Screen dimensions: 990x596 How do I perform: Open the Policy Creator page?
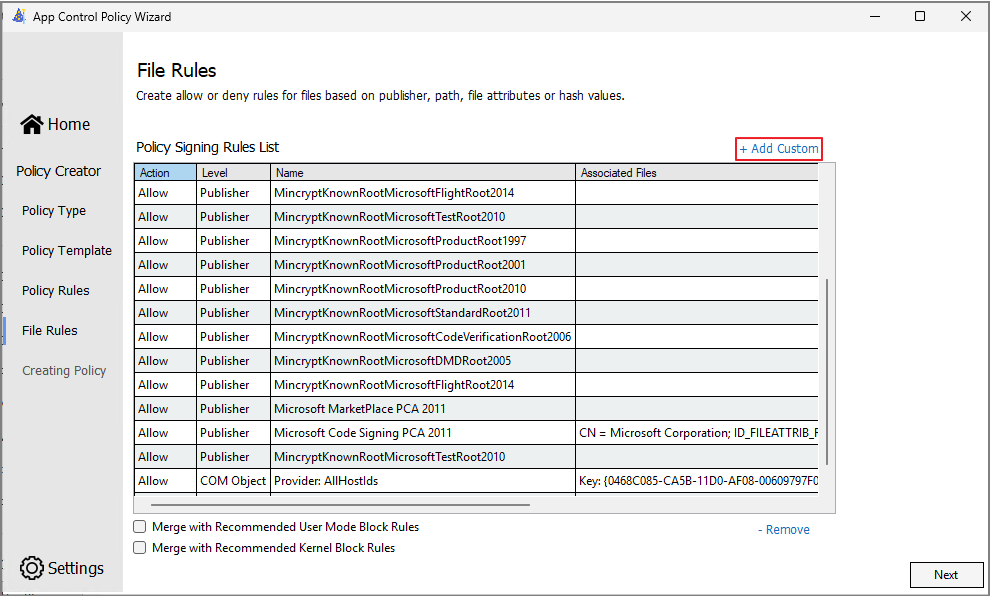click(x=58, y=171)
